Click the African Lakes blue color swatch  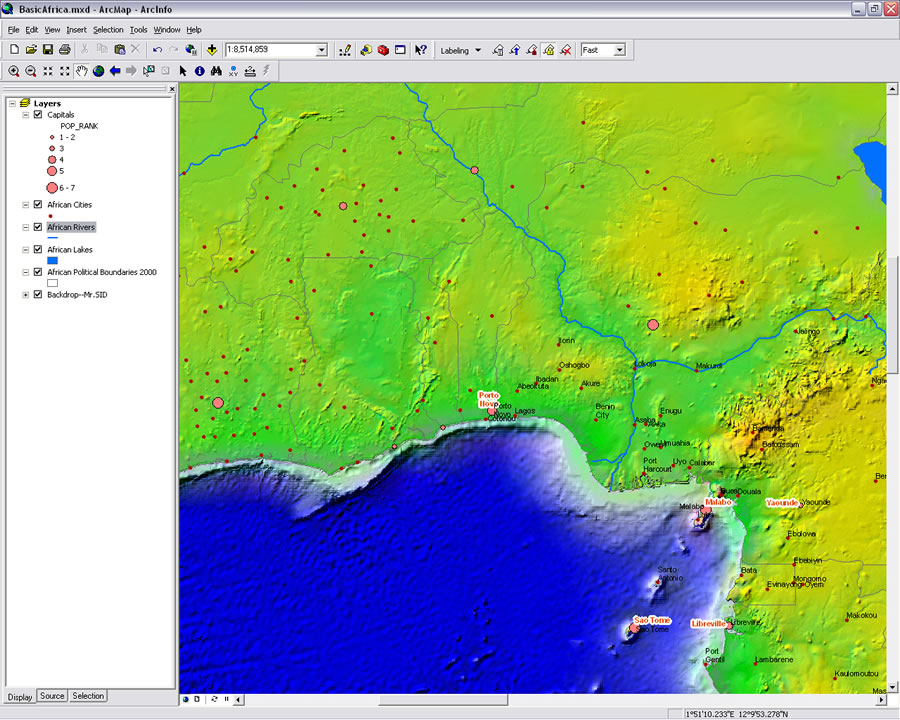click(53, 261)
